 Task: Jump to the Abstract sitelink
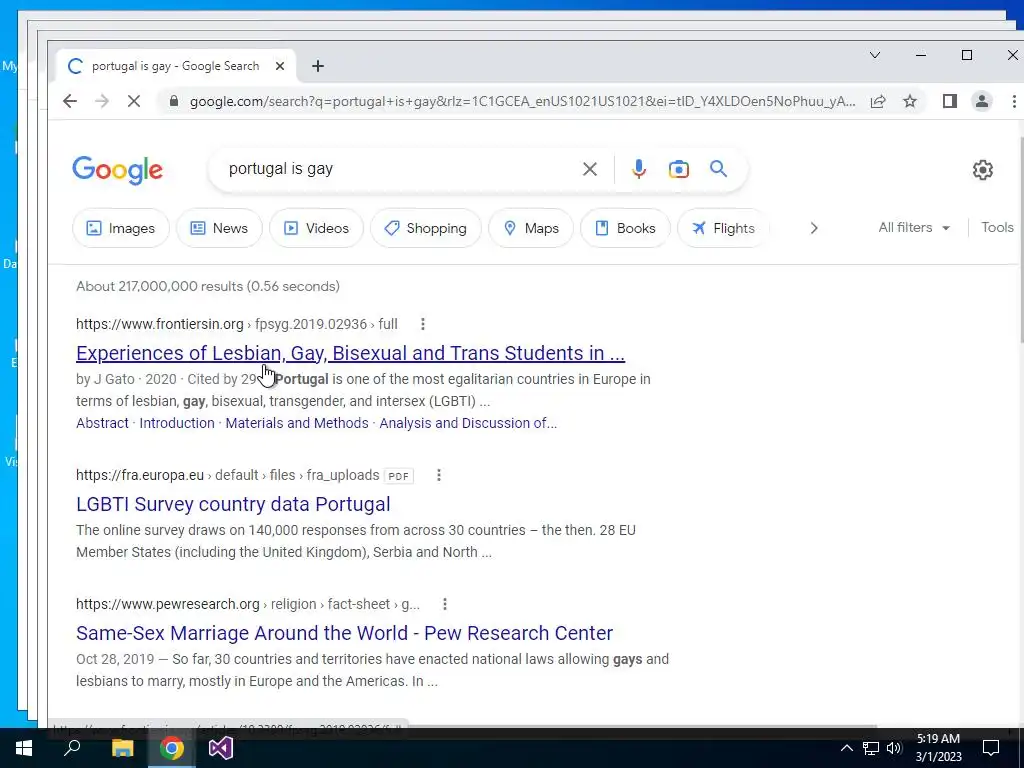click(102, 423)
